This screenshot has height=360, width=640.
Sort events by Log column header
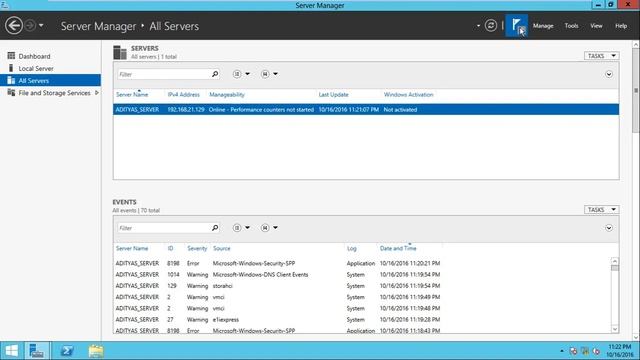pyautogui.click(x=351, y=249)
